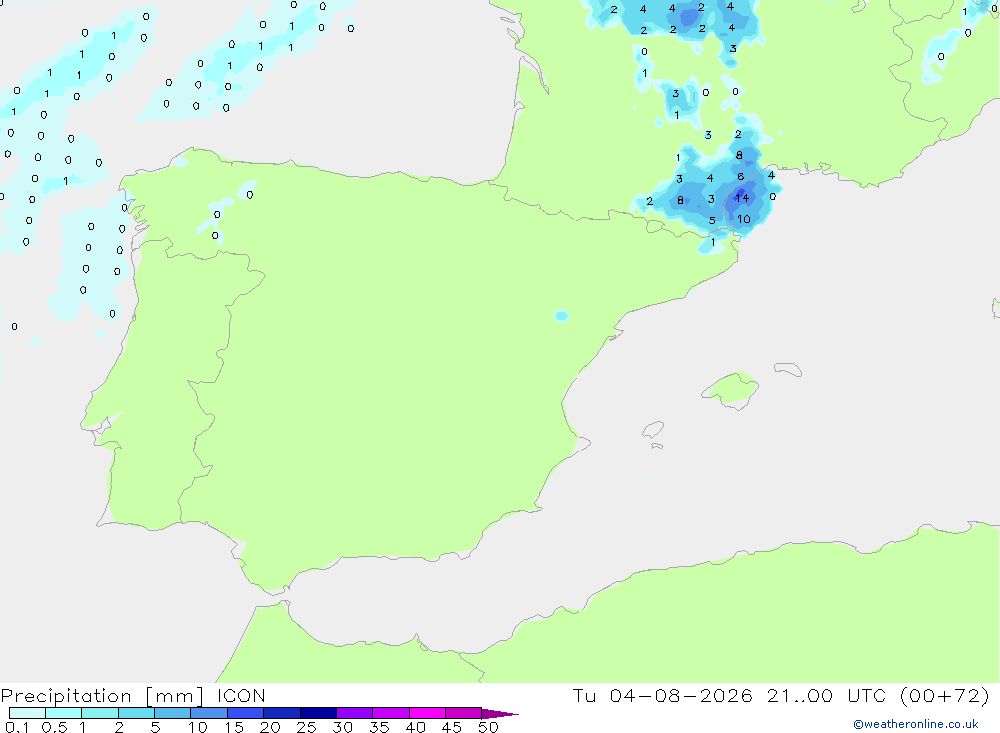
Task: Click the 0.1–0.5 mm palest legend swatch
Action: (x=27, y=713)
